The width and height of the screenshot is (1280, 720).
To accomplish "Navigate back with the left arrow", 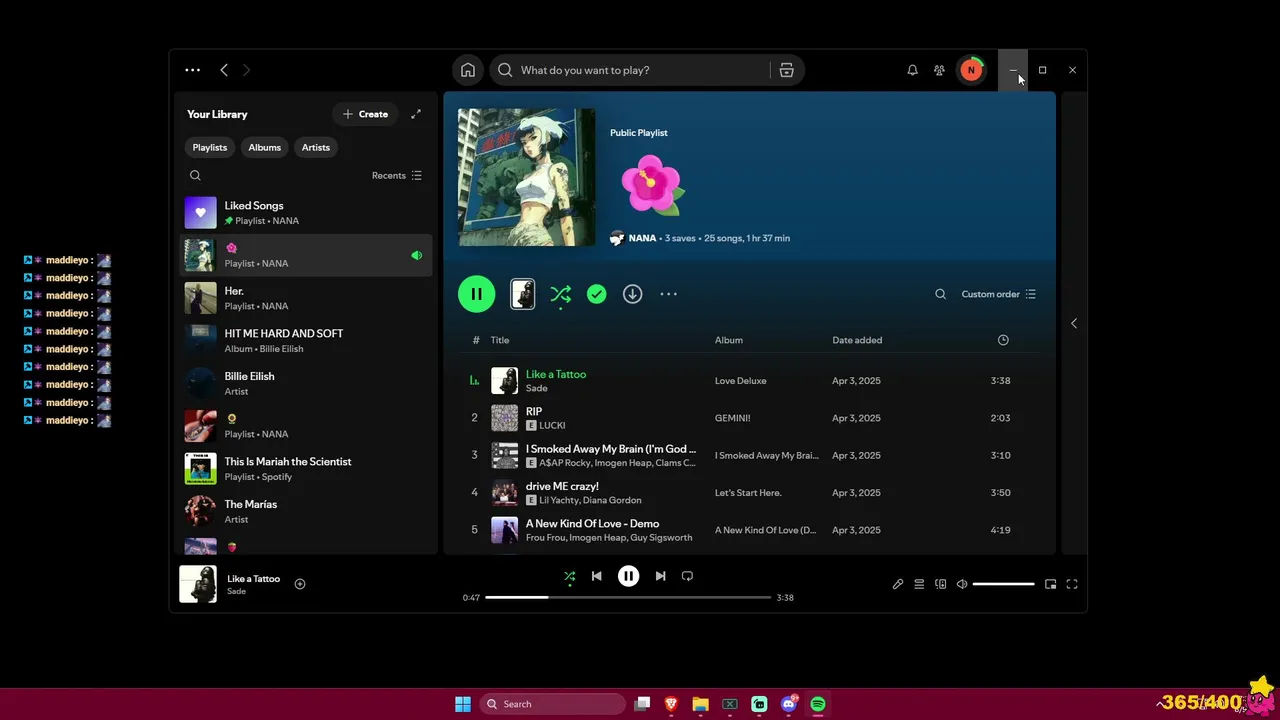I will 224,70.
